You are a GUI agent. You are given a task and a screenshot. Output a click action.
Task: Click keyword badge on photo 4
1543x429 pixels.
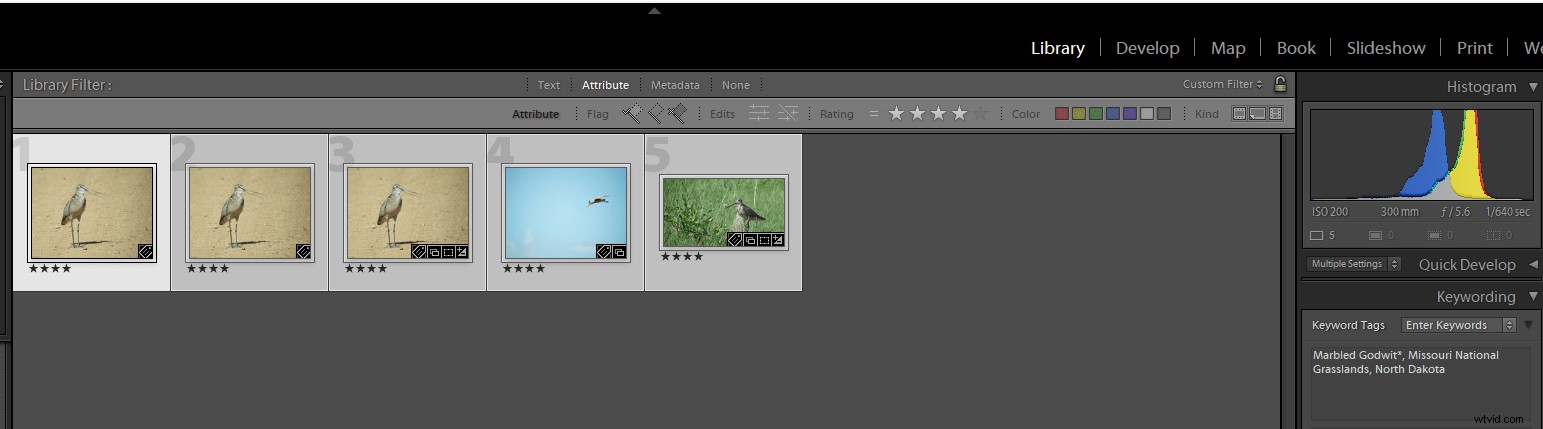coord(604,252)
